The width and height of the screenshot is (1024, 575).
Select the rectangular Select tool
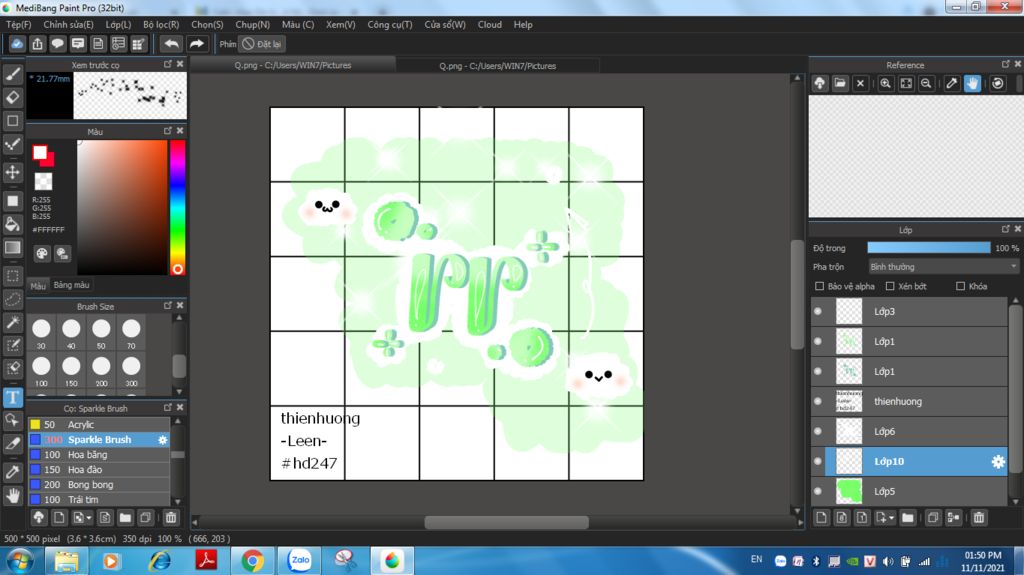pyautogui.click(x=12, y=276)
